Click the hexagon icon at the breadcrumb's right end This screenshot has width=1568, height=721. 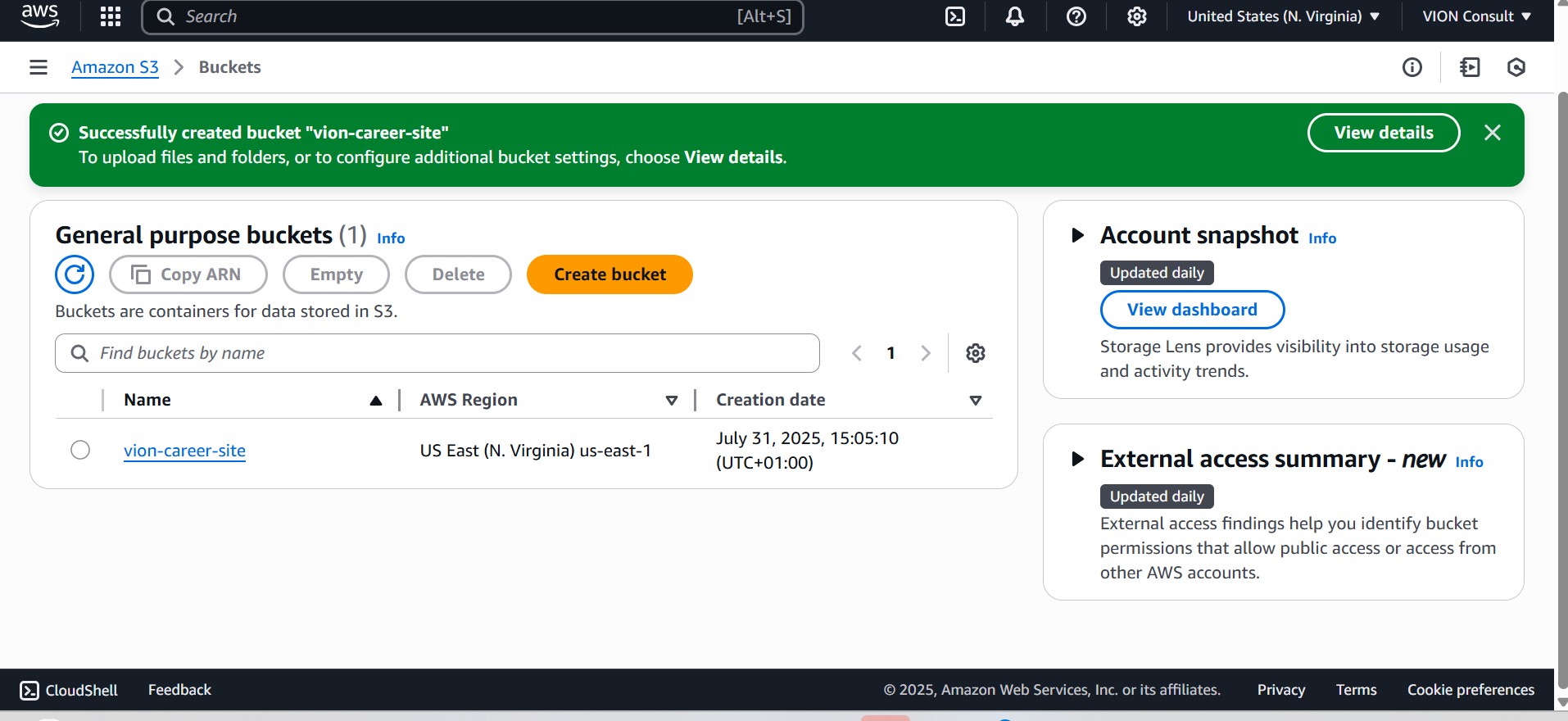click(1516, 67)
